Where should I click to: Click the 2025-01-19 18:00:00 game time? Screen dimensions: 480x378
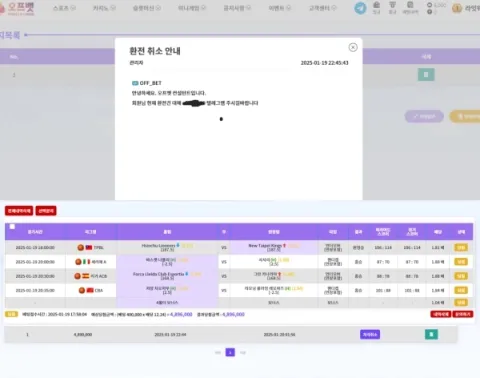pyautogui.click(x=35, y=248)
